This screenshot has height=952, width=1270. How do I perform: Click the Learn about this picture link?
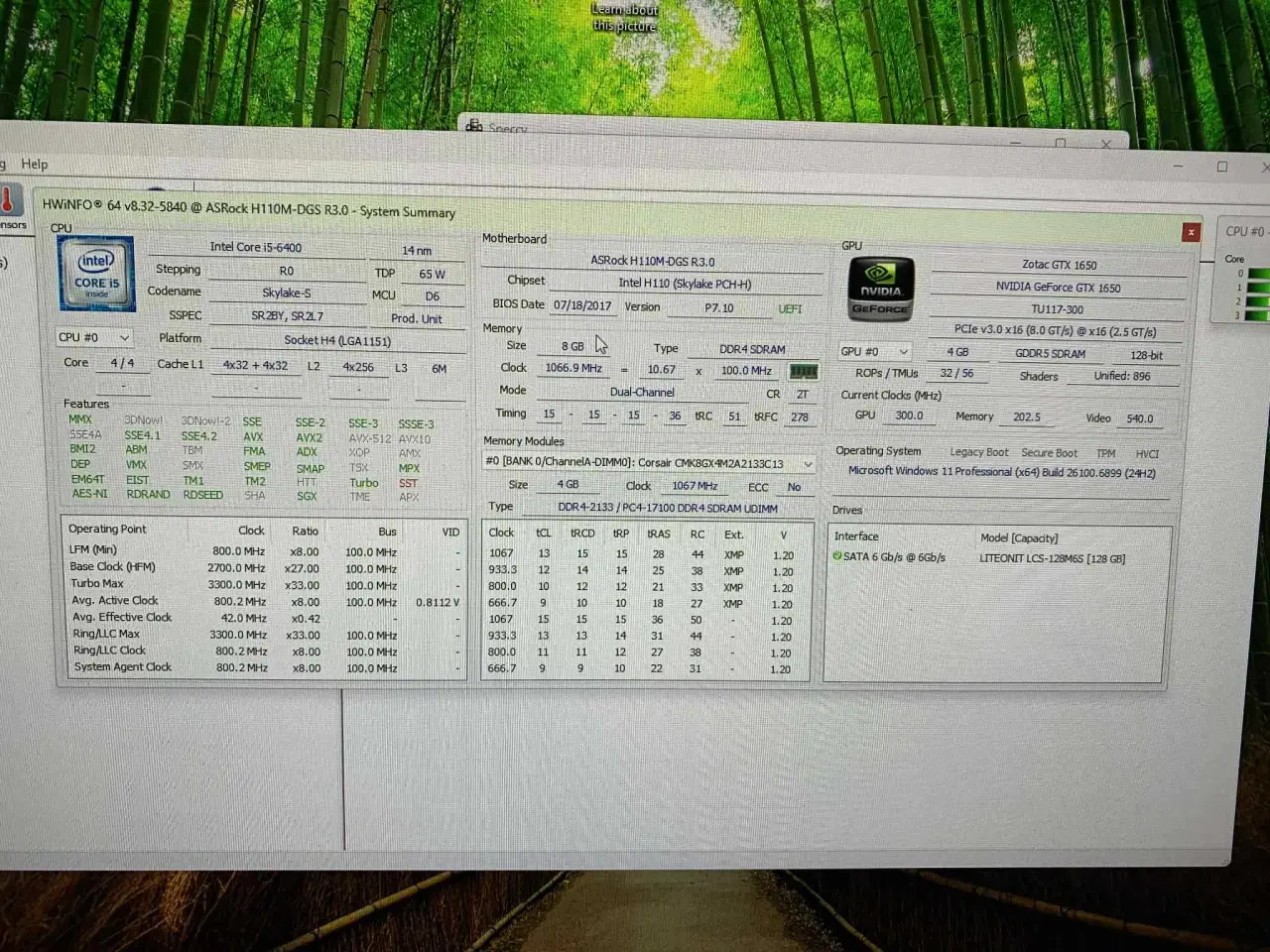[624, 17]
